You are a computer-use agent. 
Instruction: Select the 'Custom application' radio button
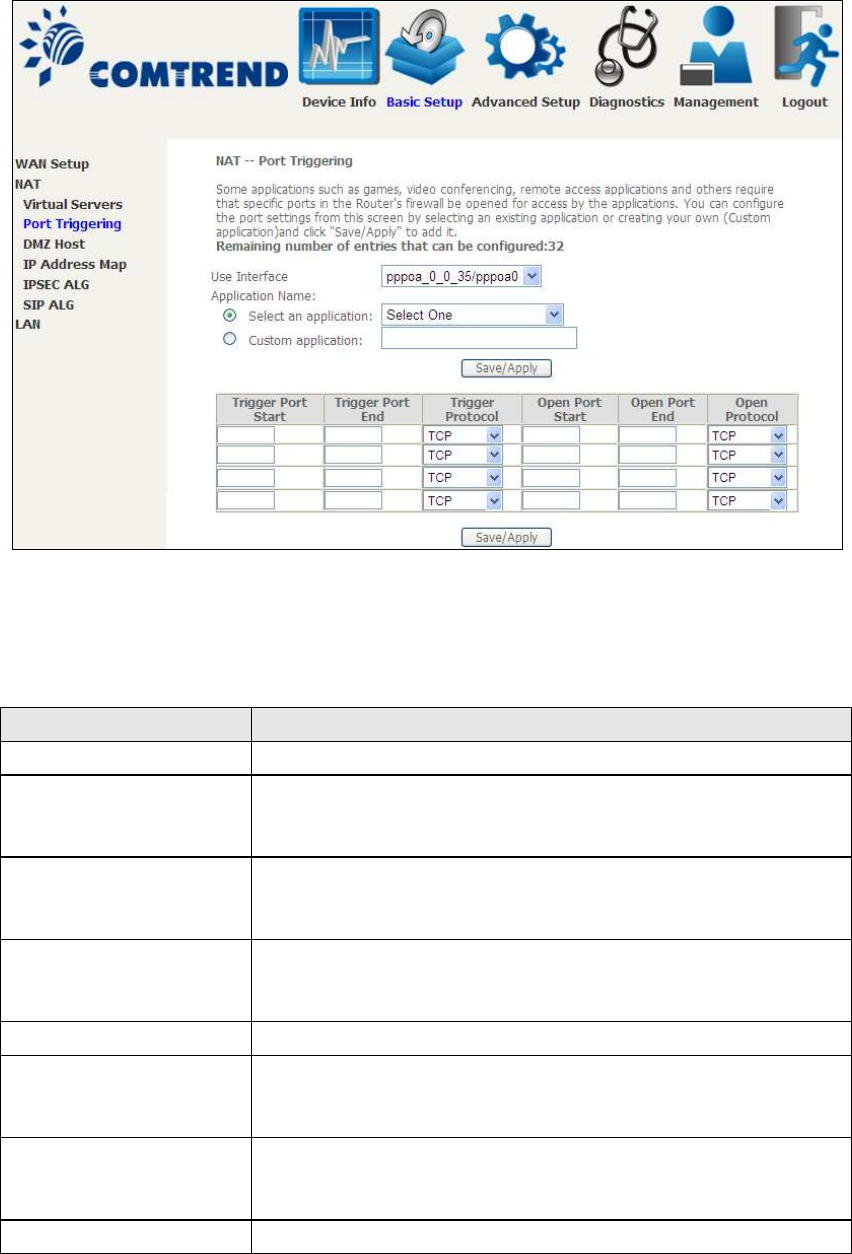pos(229,339)
